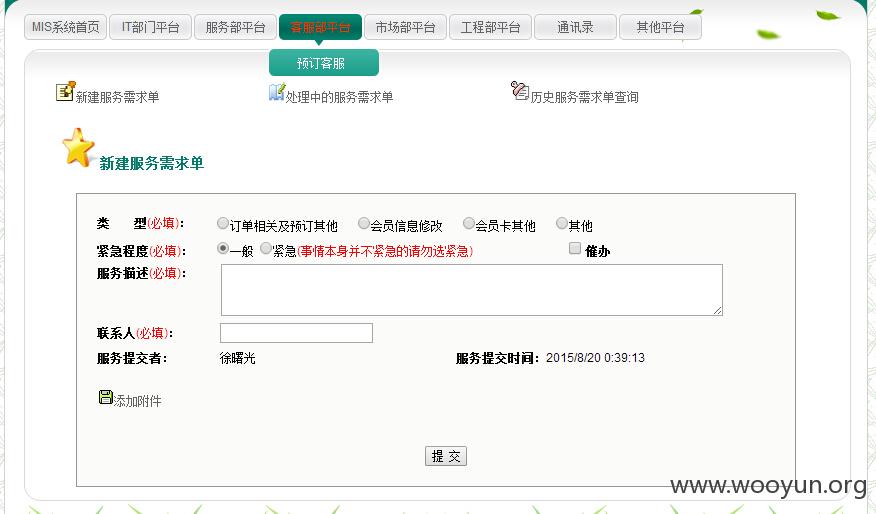
Task: Select the 会员卡其他 radio button
Action: (469, 223)
